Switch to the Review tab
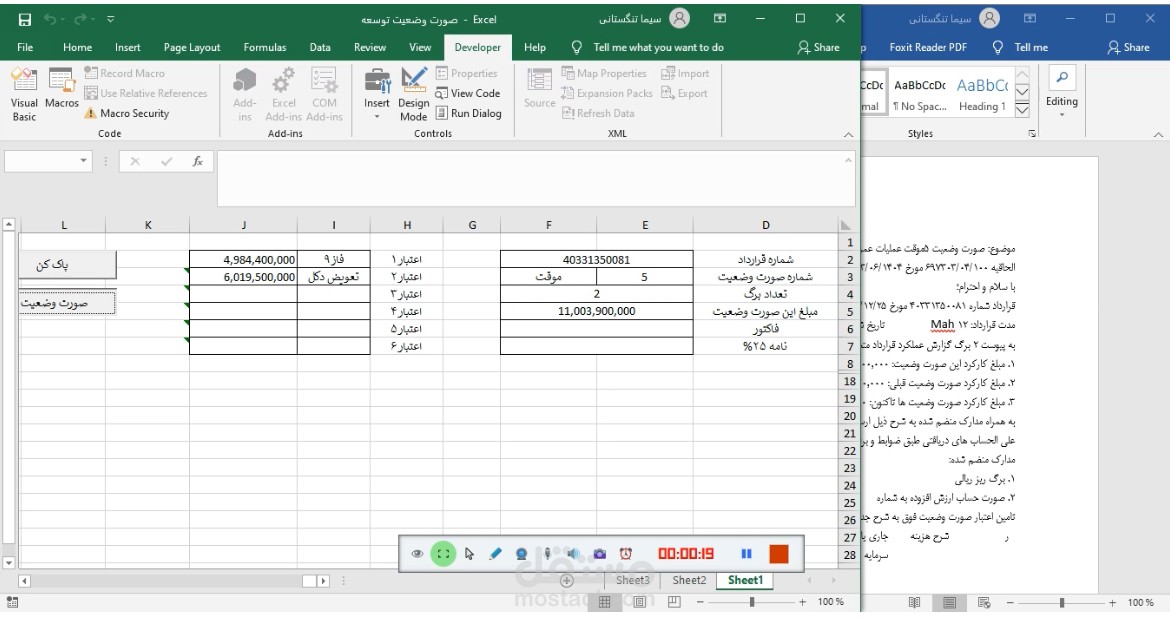Viewport: 1170px width, 623px height. pyautogui.click(x=370, y=47)
